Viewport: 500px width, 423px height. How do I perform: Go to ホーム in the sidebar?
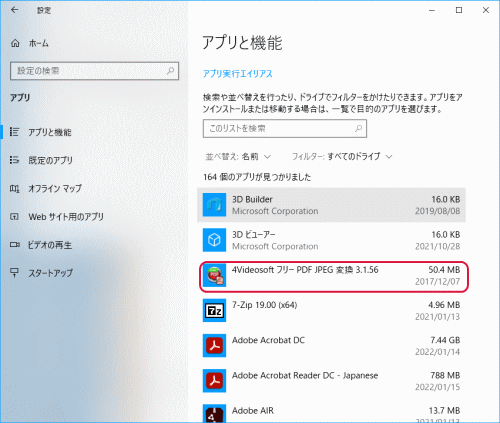coord(39,43)
